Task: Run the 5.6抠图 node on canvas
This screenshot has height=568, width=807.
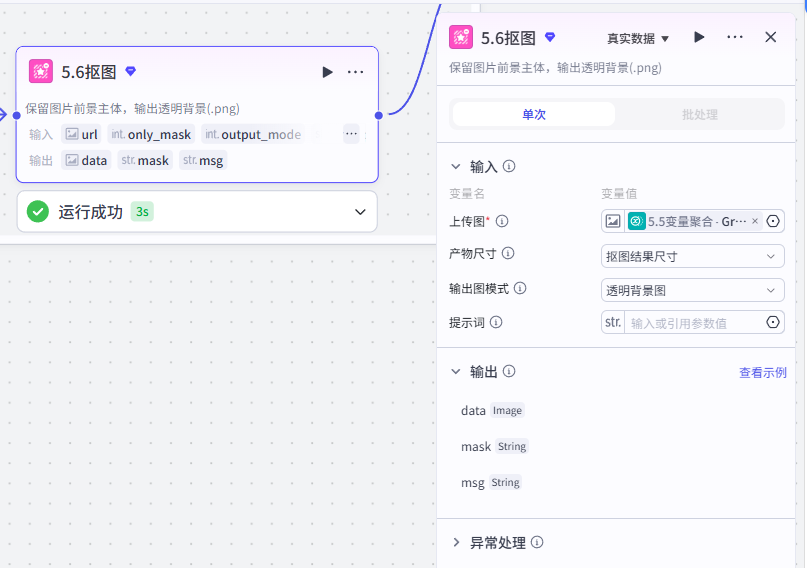Action: click(x=327, y=72)
